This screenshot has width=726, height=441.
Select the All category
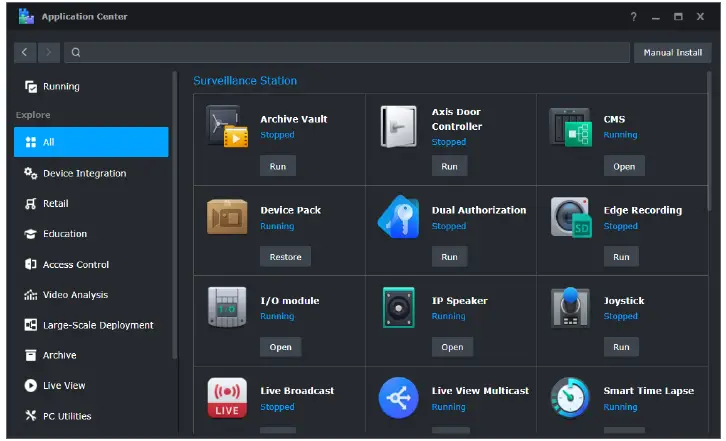point(91,142)
